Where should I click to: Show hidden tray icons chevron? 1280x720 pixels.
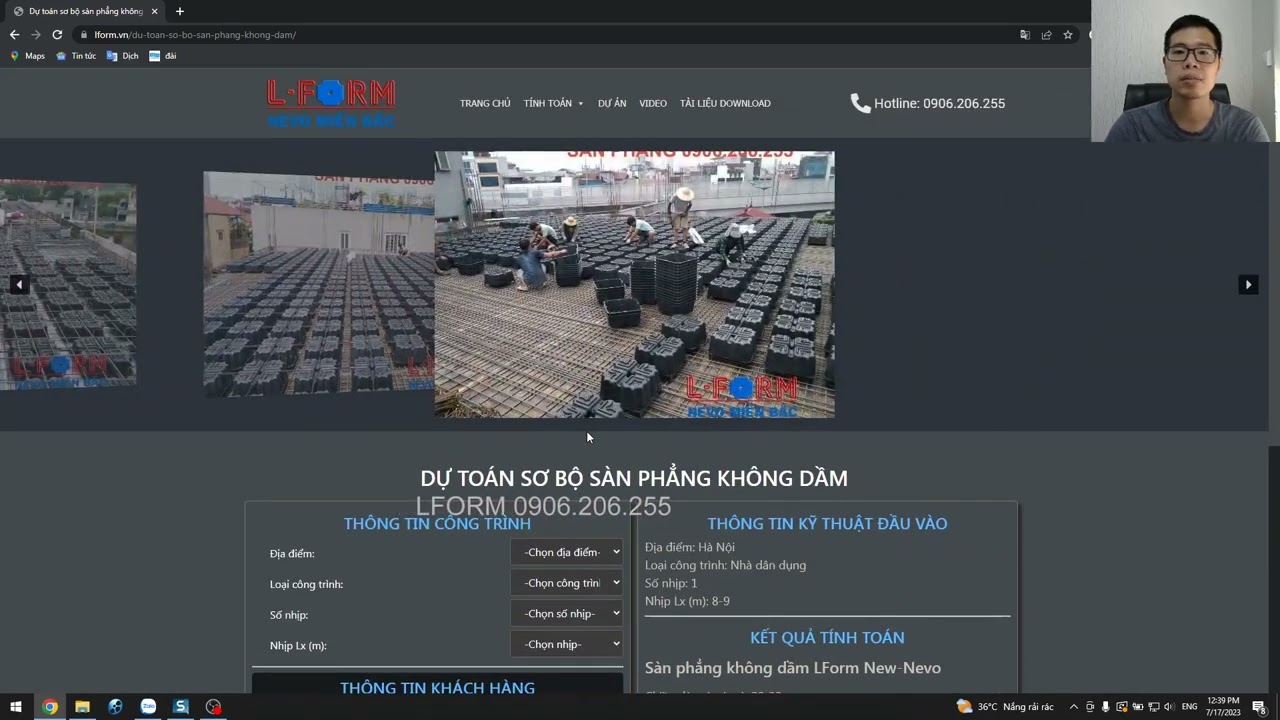(1074, 706)
